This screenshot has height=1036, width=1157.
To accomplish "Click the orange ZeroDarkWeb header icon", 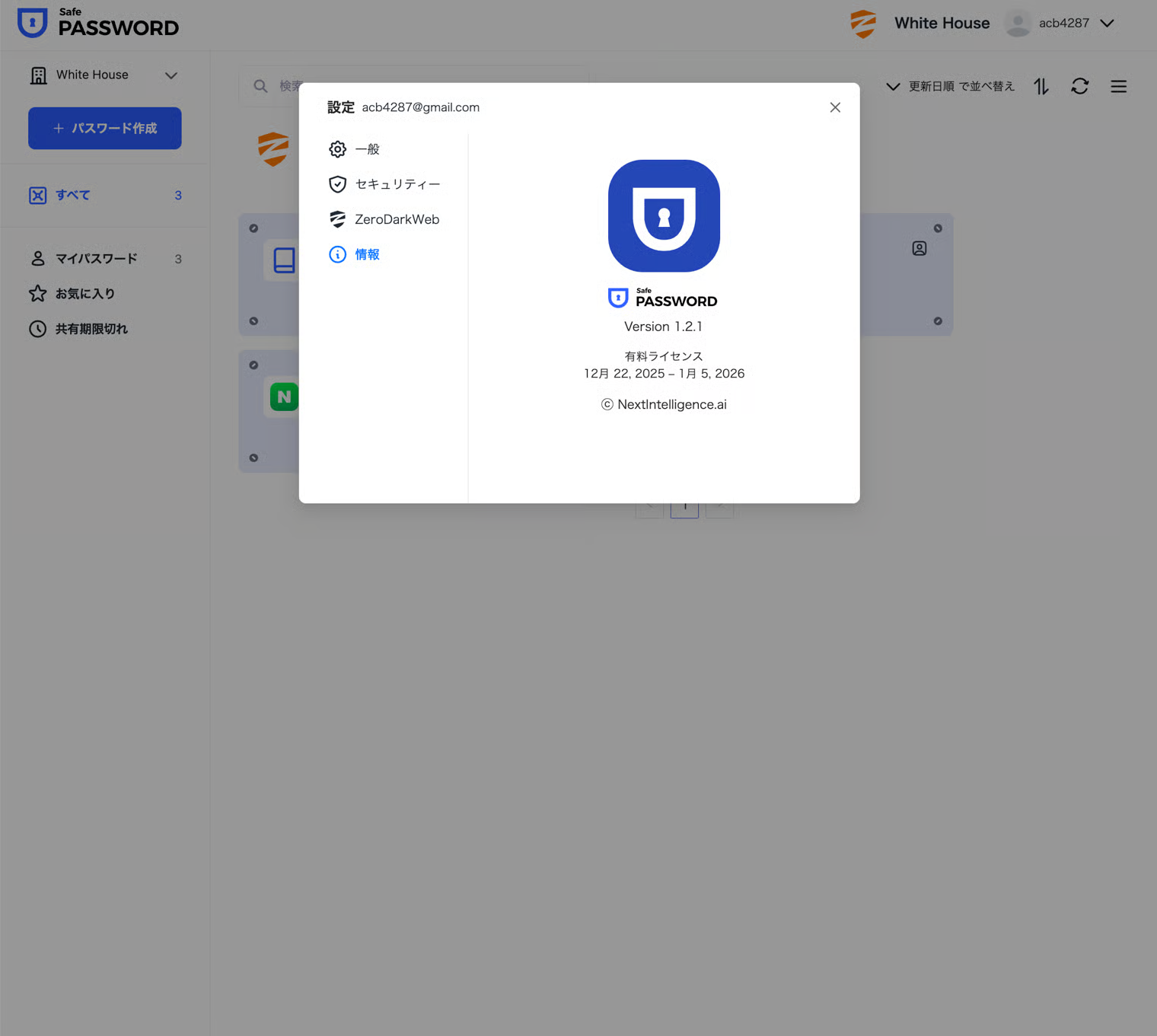I will point(863,24).
